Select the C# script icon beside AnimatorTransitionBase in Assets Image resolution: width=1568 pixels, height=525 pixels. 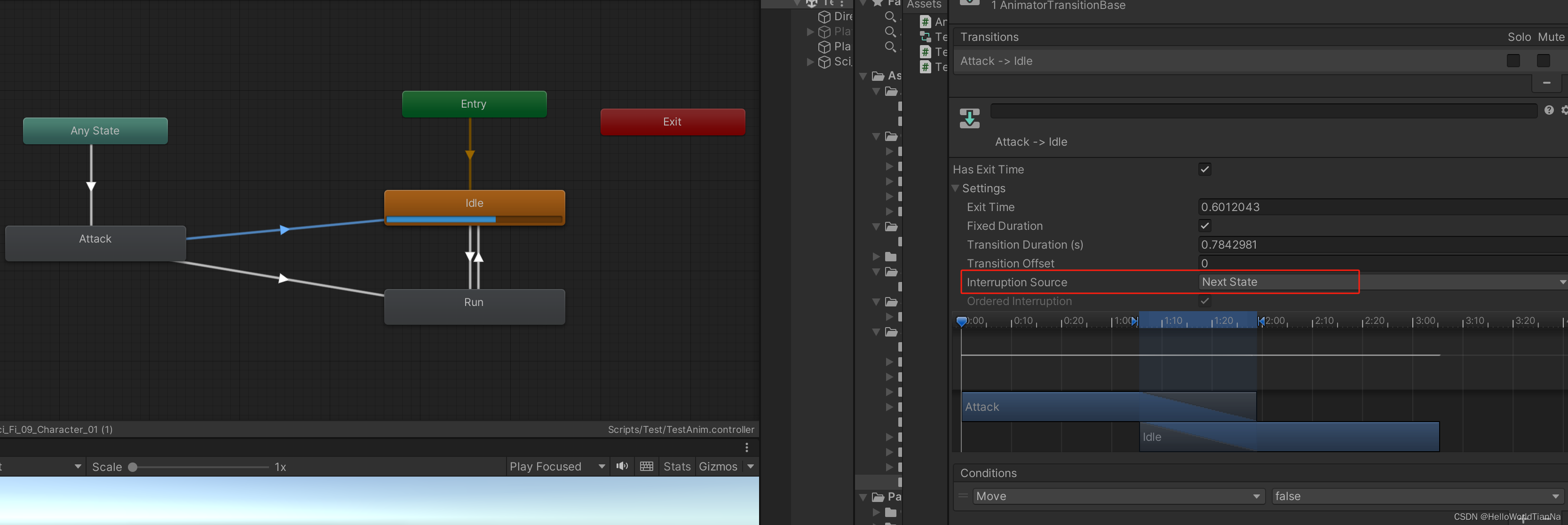point(925,21)
